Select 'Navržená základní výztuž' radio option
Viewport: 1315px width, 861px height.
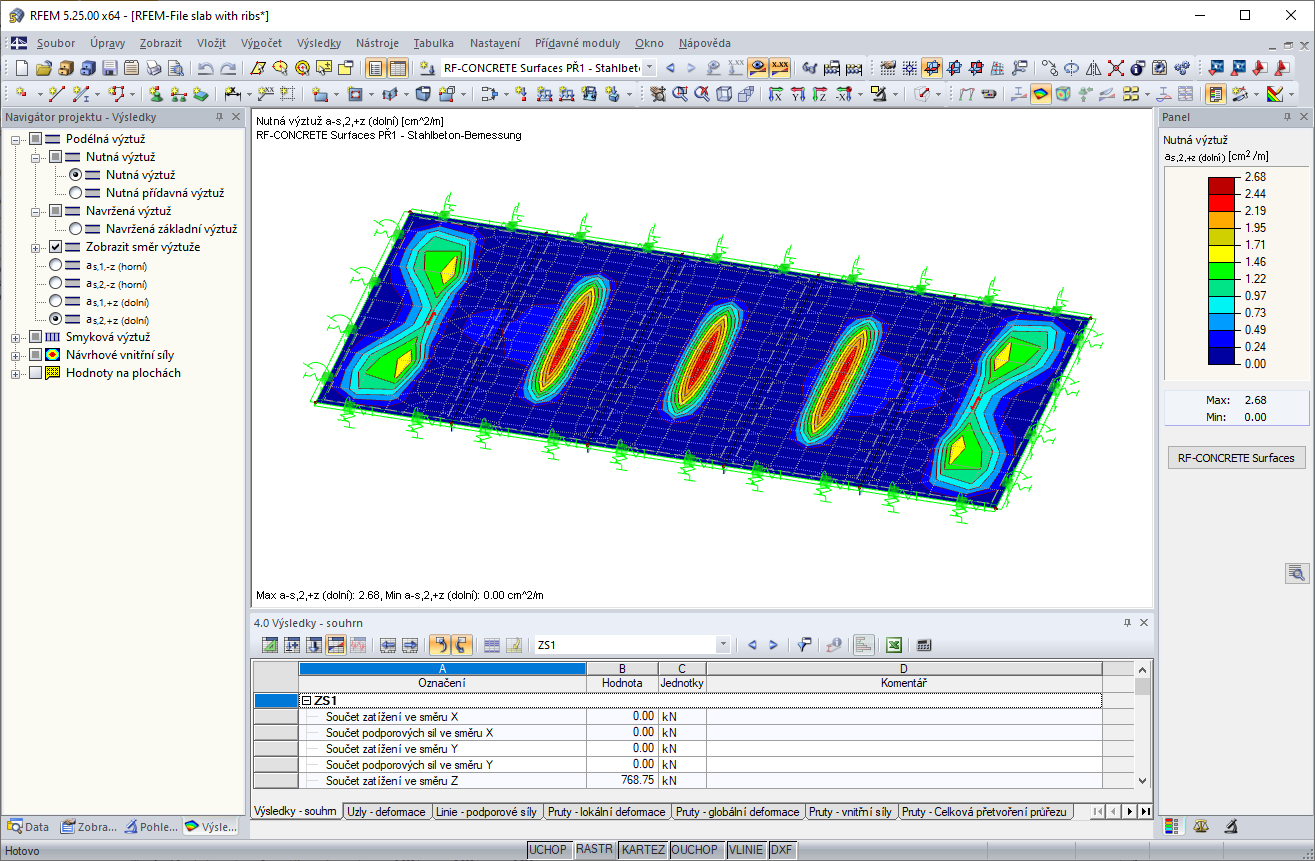point(75,229)
